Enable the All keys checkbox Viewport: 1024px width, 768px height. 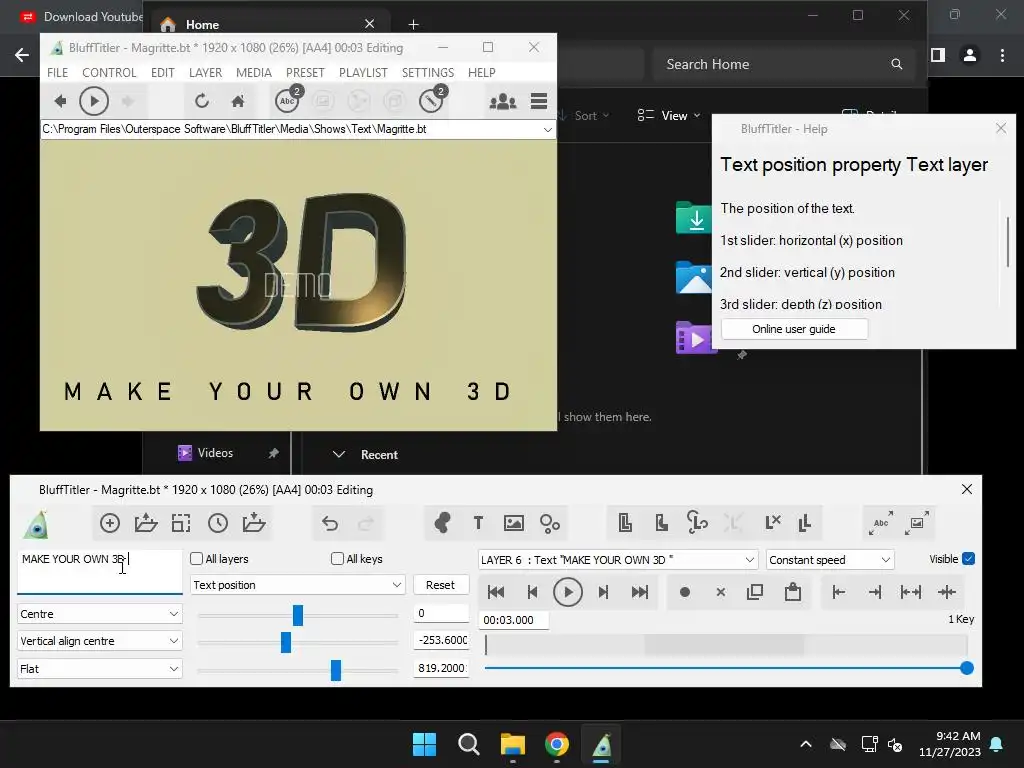[337, 559]
